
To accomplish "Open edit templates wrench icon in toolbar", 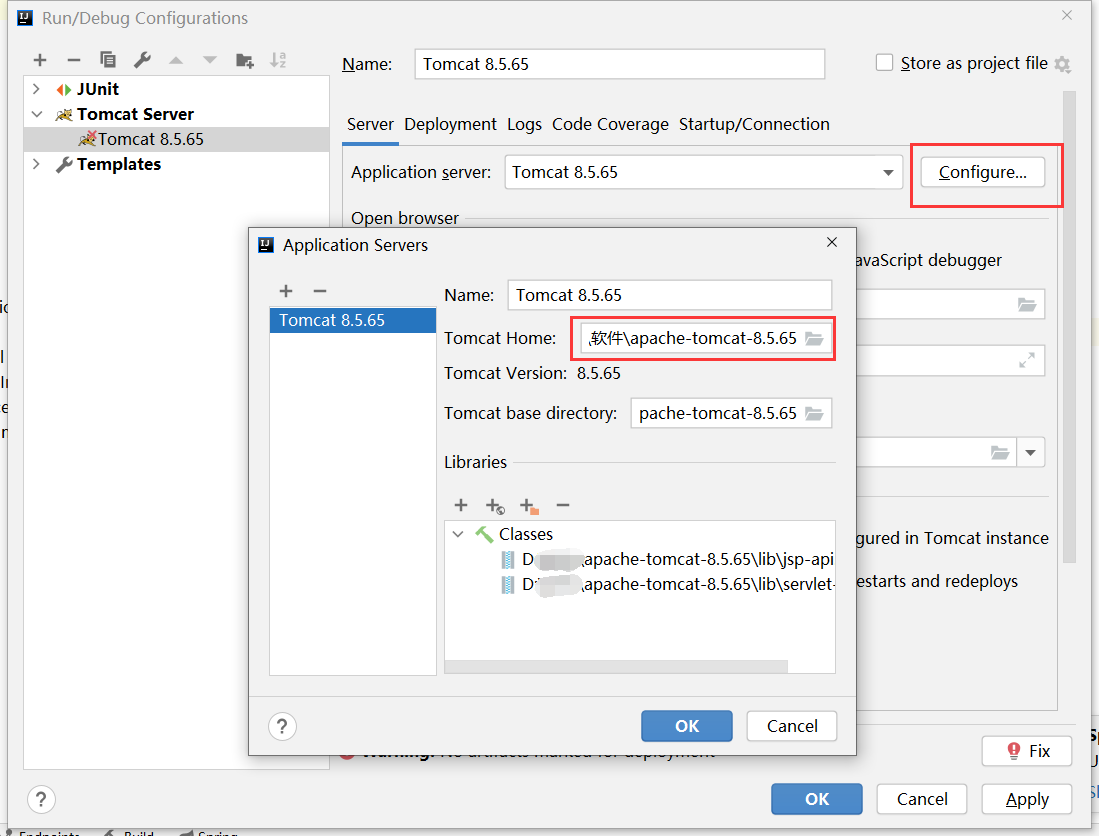I will point(142,60).
